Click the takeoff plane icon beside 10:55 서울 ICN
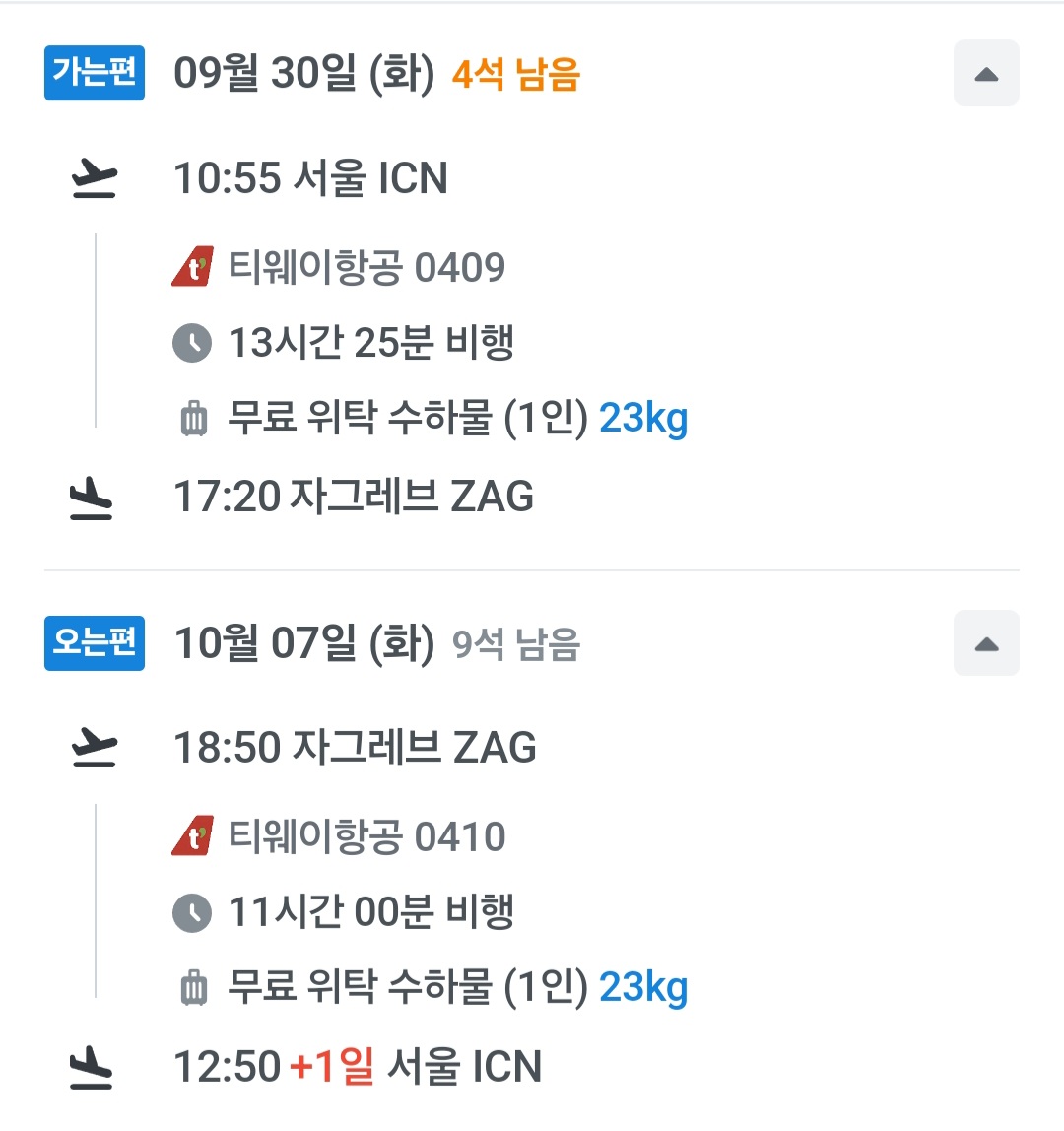This screenshot has height=1131, width=1064. coord(94,179)
